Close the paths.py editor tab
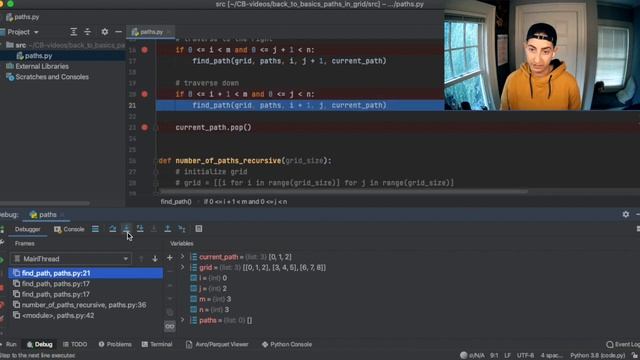The width and height of the screenshot is (640, 360). (x=169, y=32)
